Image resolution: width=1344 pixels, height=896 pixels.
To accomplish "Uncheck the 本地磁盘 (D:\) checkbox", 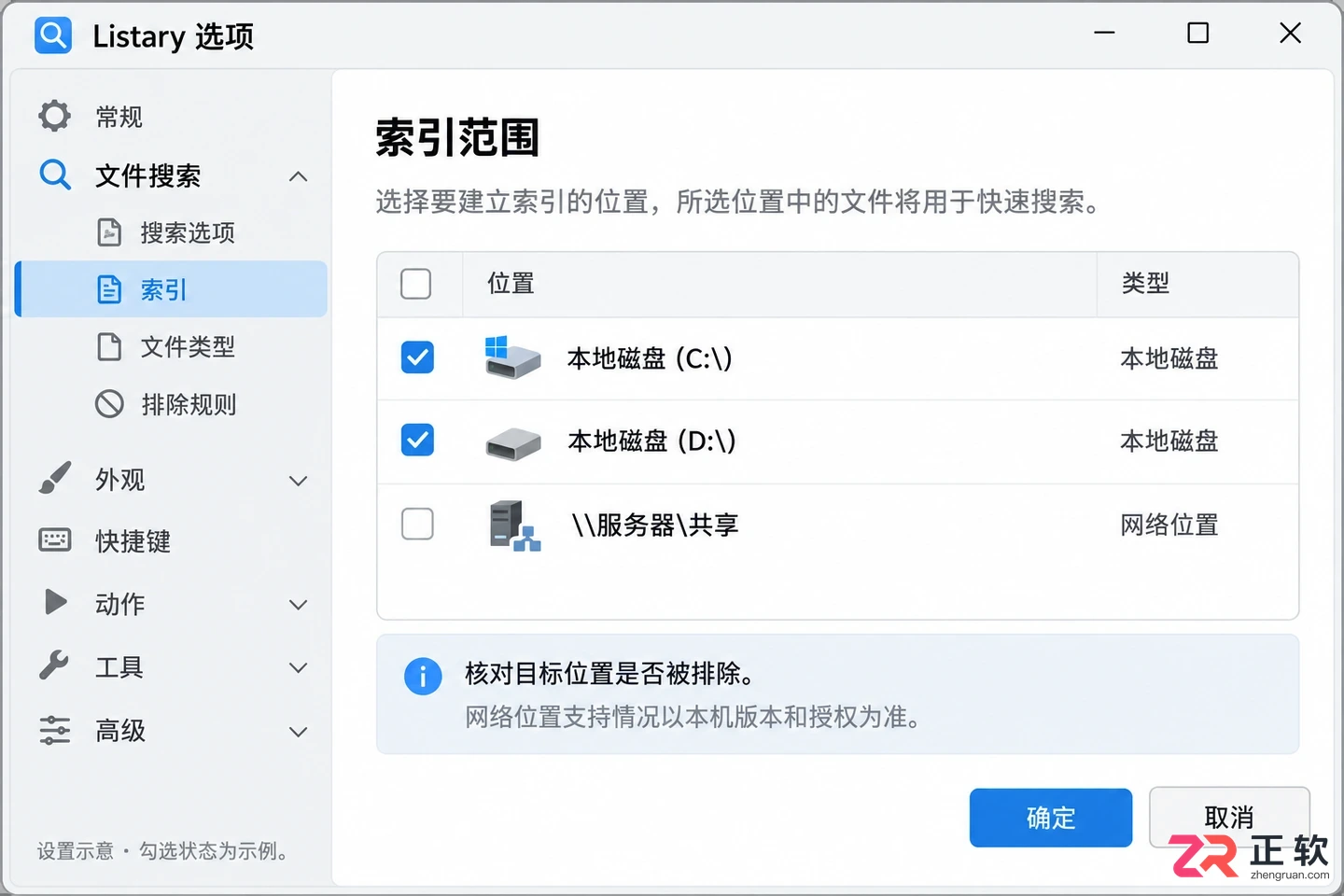I will [x=417, y=440].
